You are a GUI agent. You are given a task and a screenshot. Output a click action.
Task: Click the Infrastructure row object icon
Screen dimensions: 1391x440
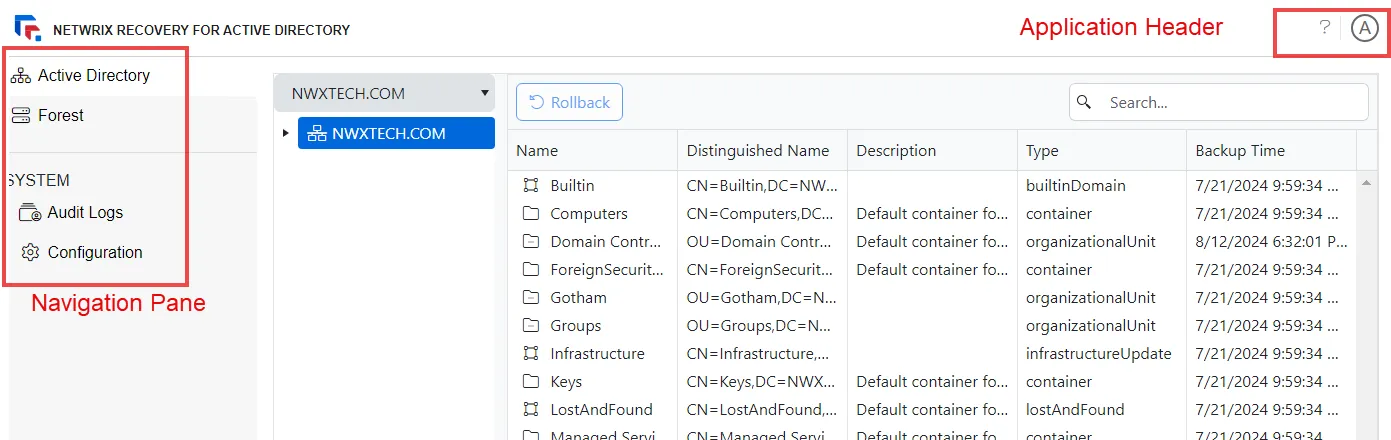531,353
